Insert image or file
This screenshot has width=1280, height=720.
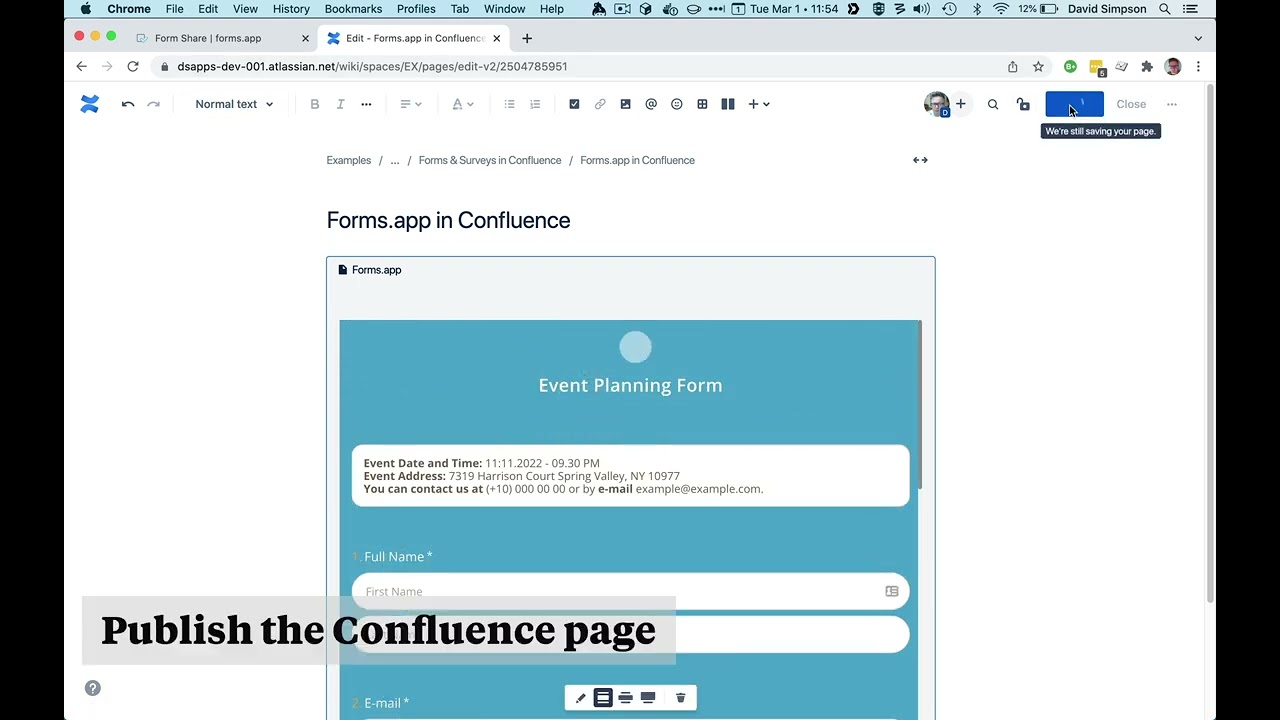(625, 104)
